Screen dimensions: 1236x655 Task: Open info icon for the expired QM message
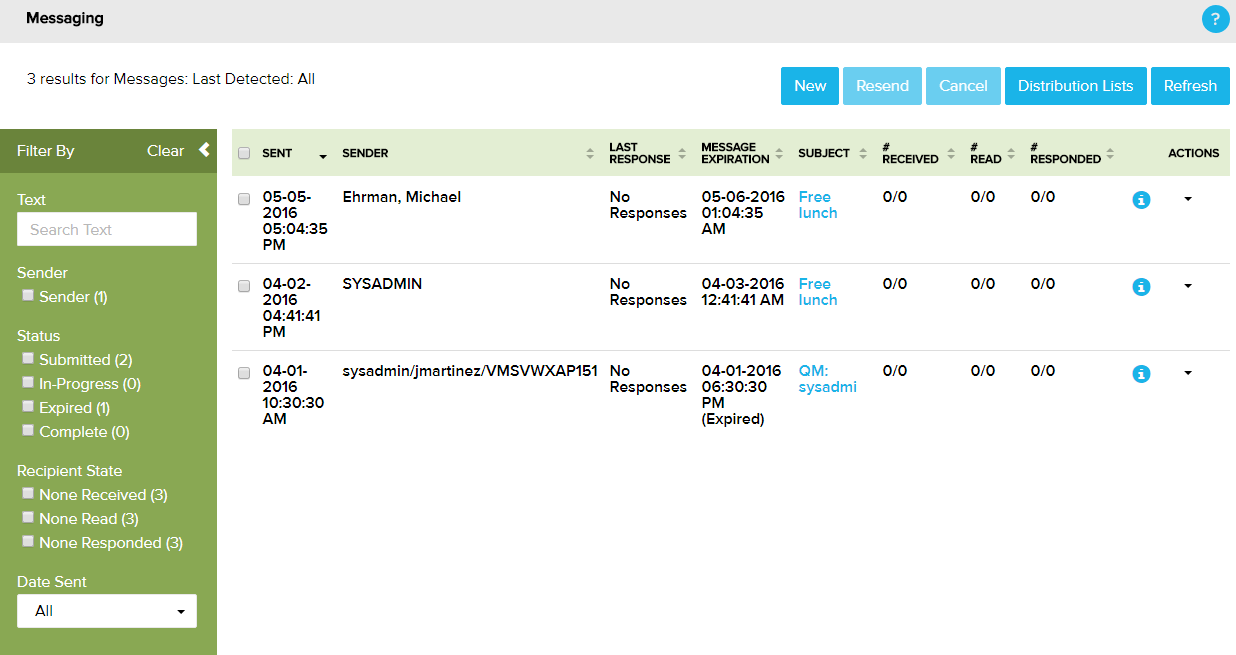coord(1141,374)
